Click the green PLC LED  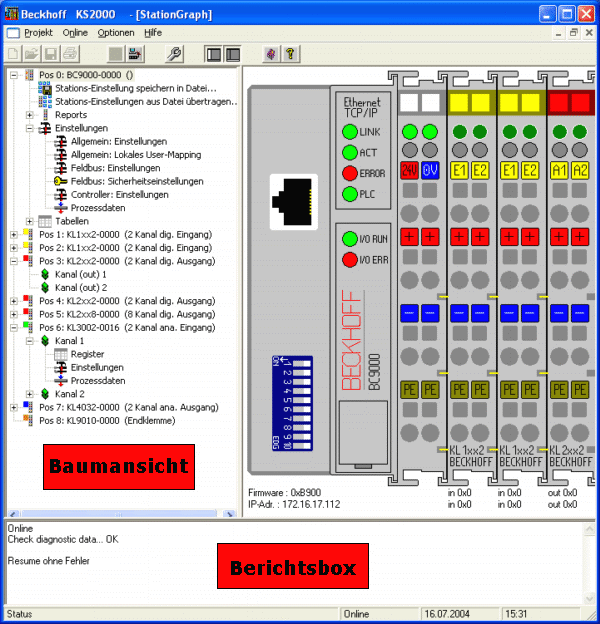[x=350, y=194]
